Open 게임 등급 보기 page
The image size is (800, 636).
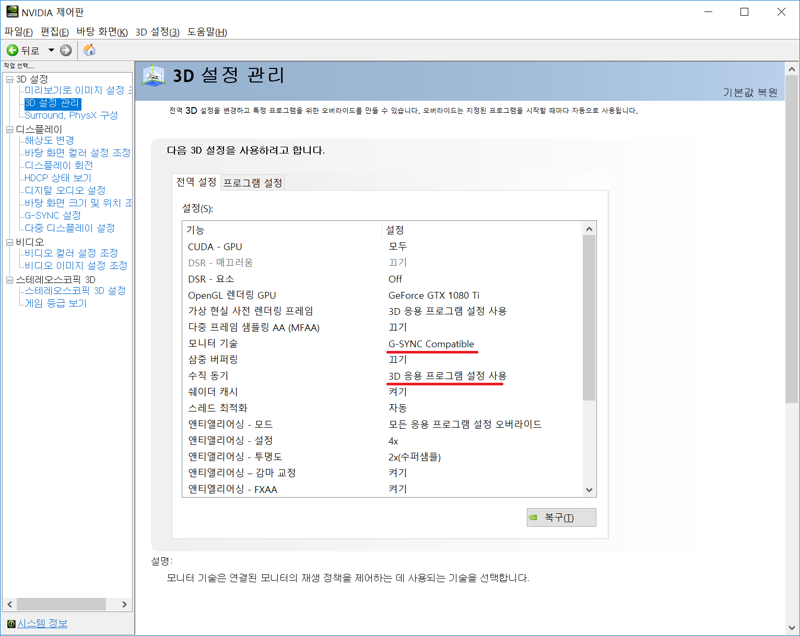coord(56,303)
